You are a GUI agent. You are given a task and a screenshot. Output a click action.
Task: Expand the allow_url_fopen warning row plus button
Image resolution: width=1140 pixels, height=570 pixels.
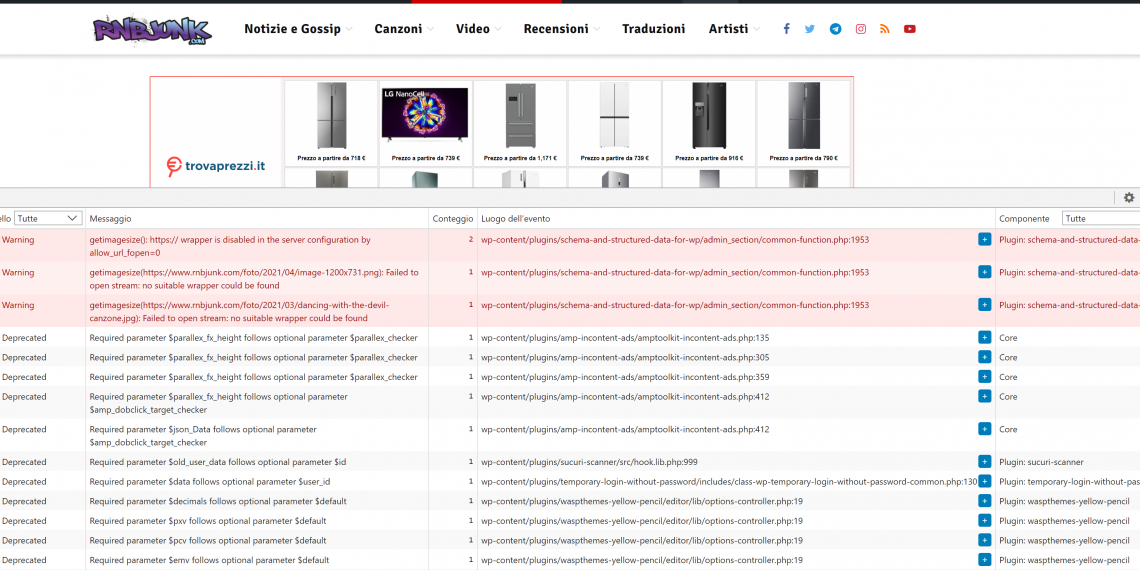[984, 240]
